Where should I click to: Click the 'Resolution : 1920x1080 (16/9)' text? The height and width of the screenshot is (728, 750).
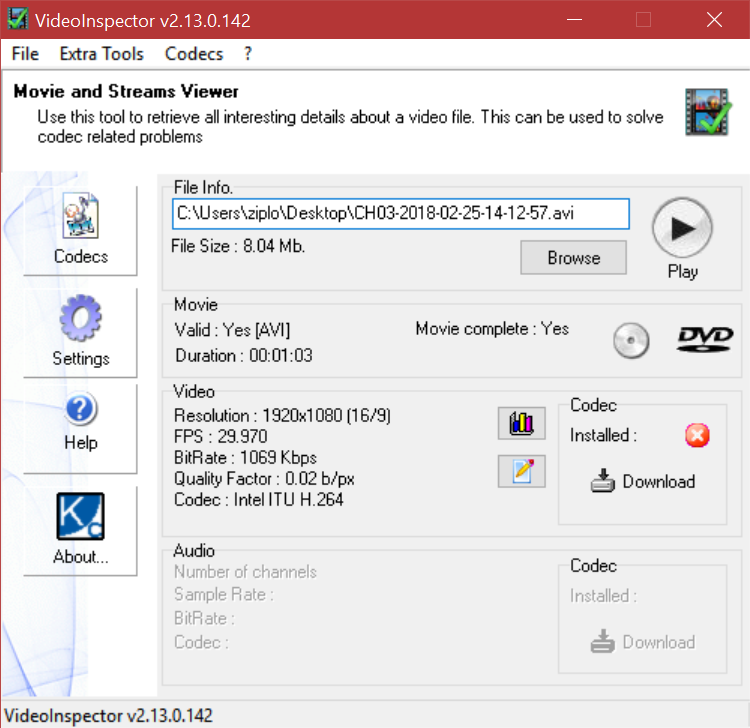click(x=282, y=415)
